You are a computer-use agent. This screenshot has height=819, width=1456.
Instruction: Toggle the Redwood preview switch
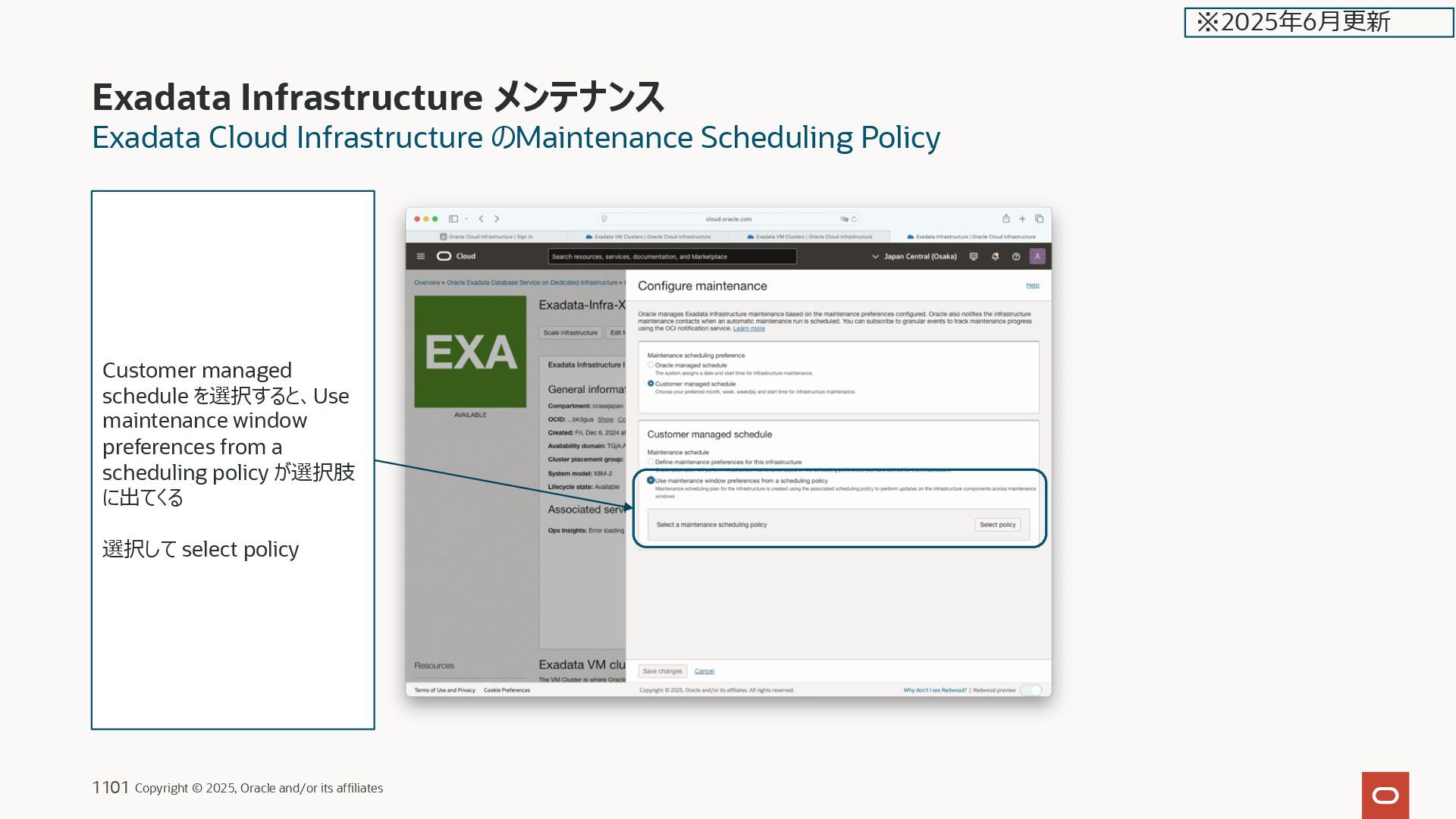(1031, 690)
